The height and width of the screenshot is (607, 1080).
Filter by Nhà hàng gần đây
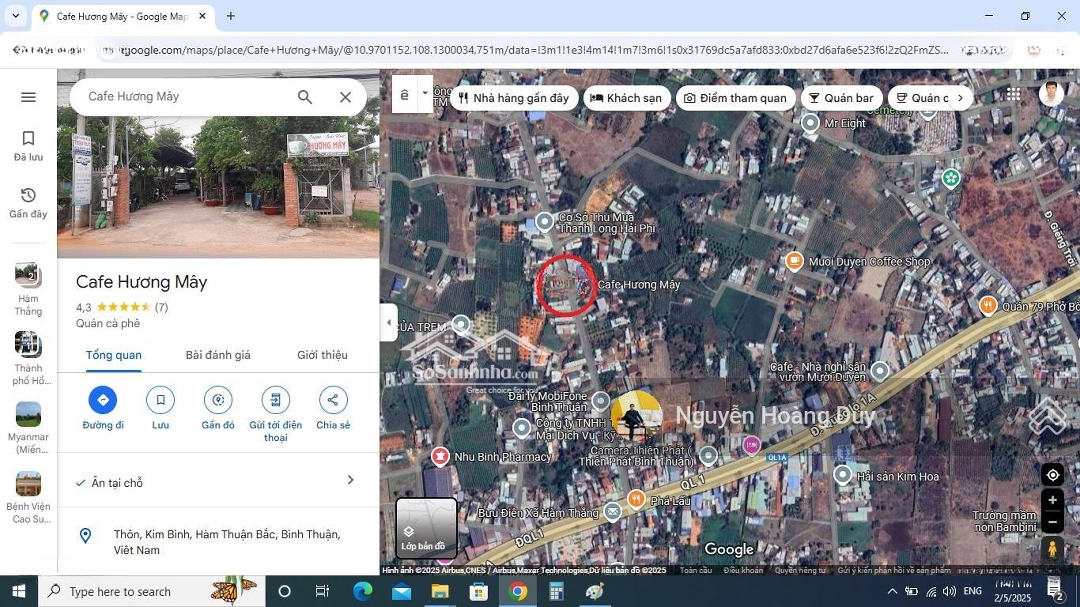point(513,98)
